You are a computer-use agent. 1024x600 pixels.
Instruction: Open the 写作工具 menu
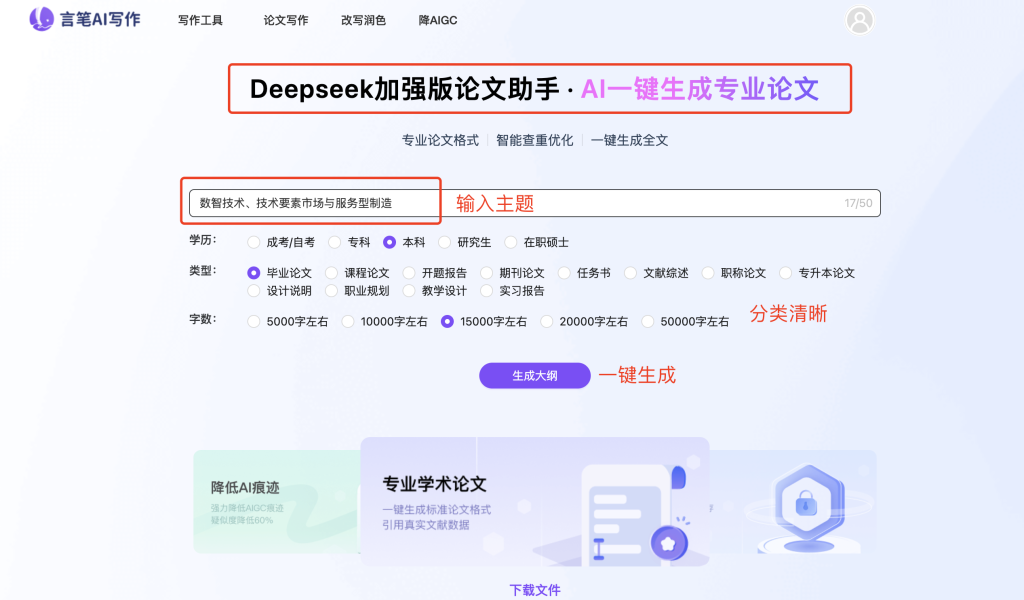[200, 20]
